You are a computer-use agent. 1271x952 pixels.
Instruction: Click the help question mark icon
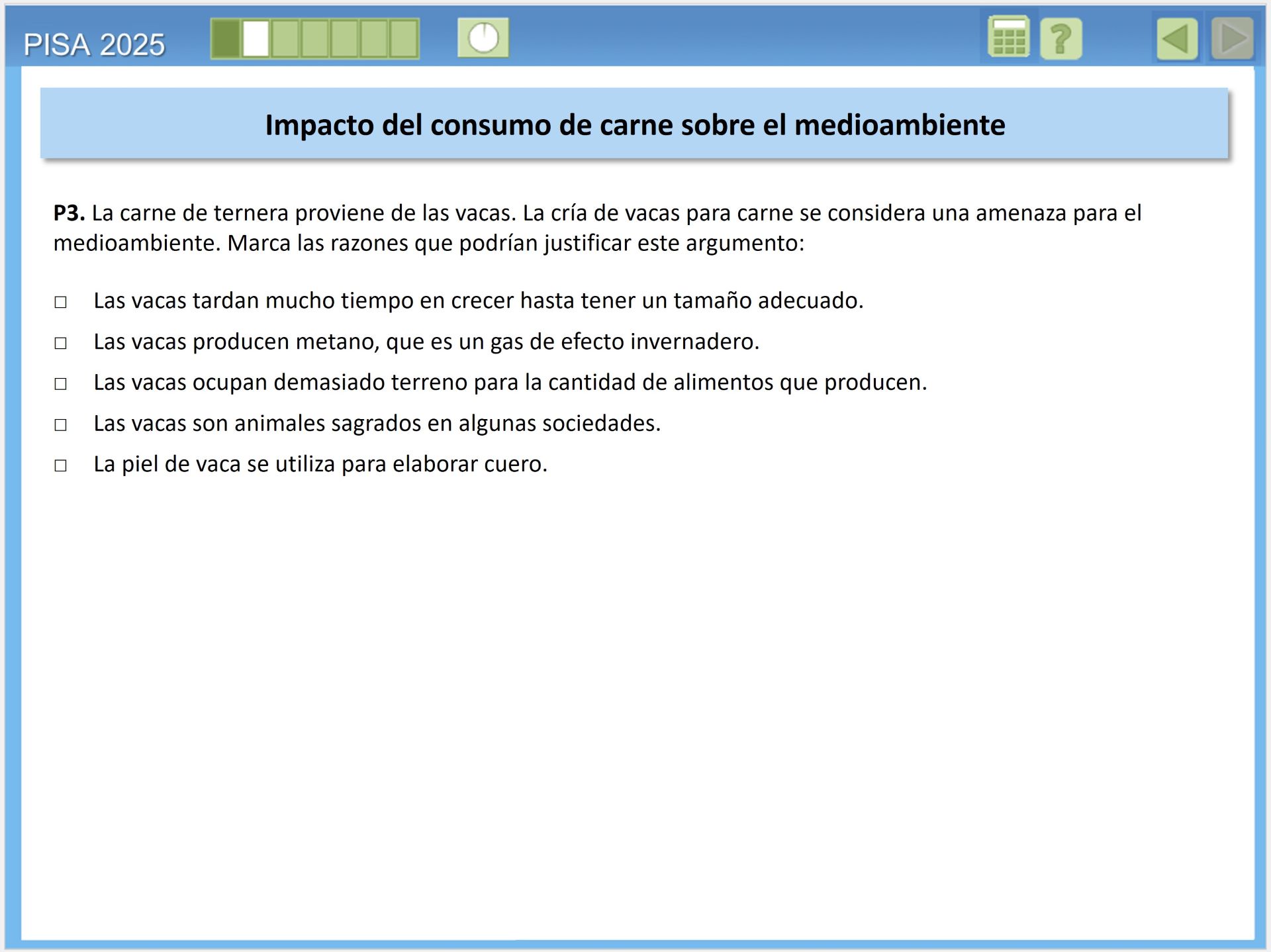coord(1060,39)
